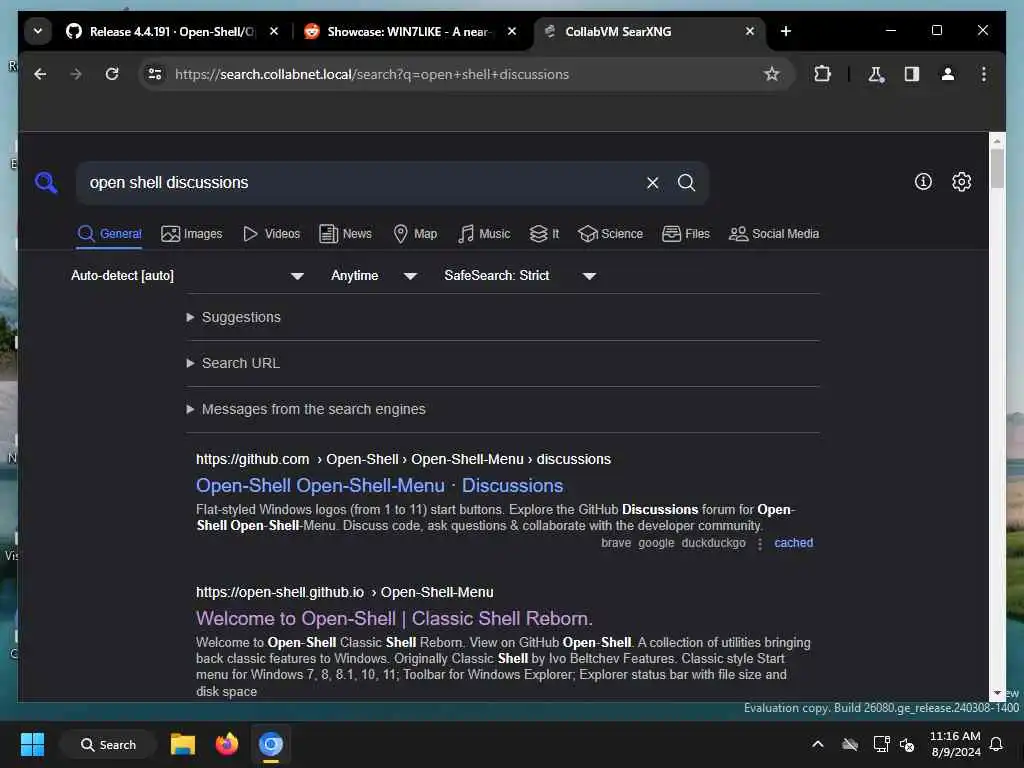
Task: Bookmark this page with star icon
Action: [x=772, y=74]
